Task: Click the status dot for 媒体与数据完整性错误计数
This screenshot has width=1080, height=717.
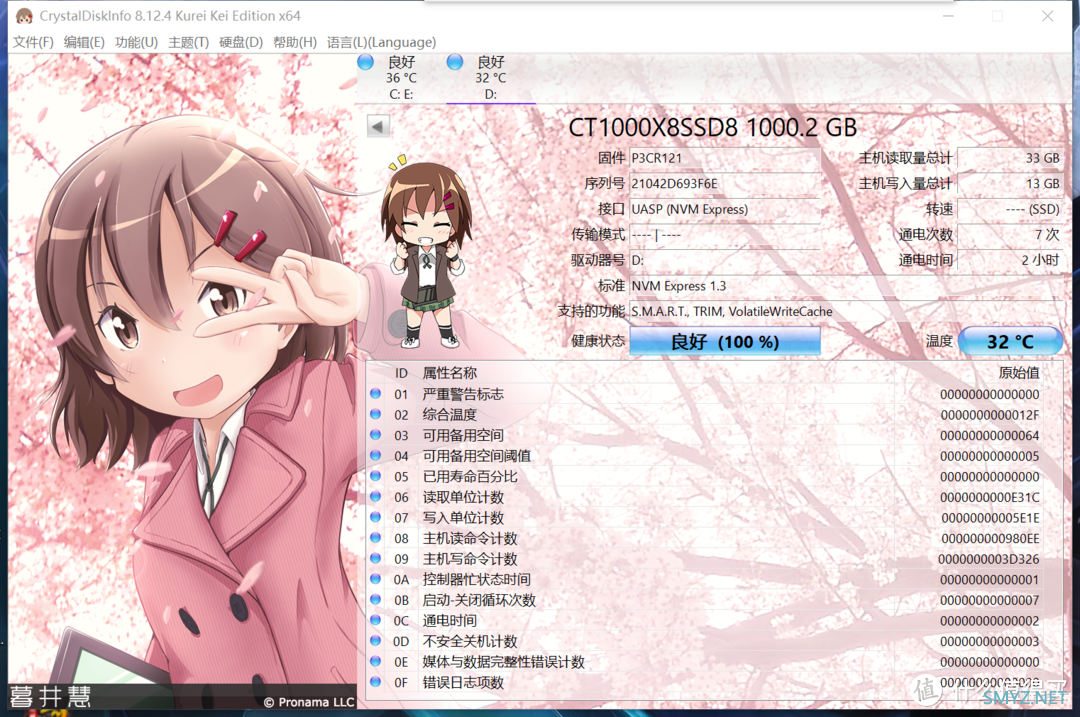Action: coord(375,661)
